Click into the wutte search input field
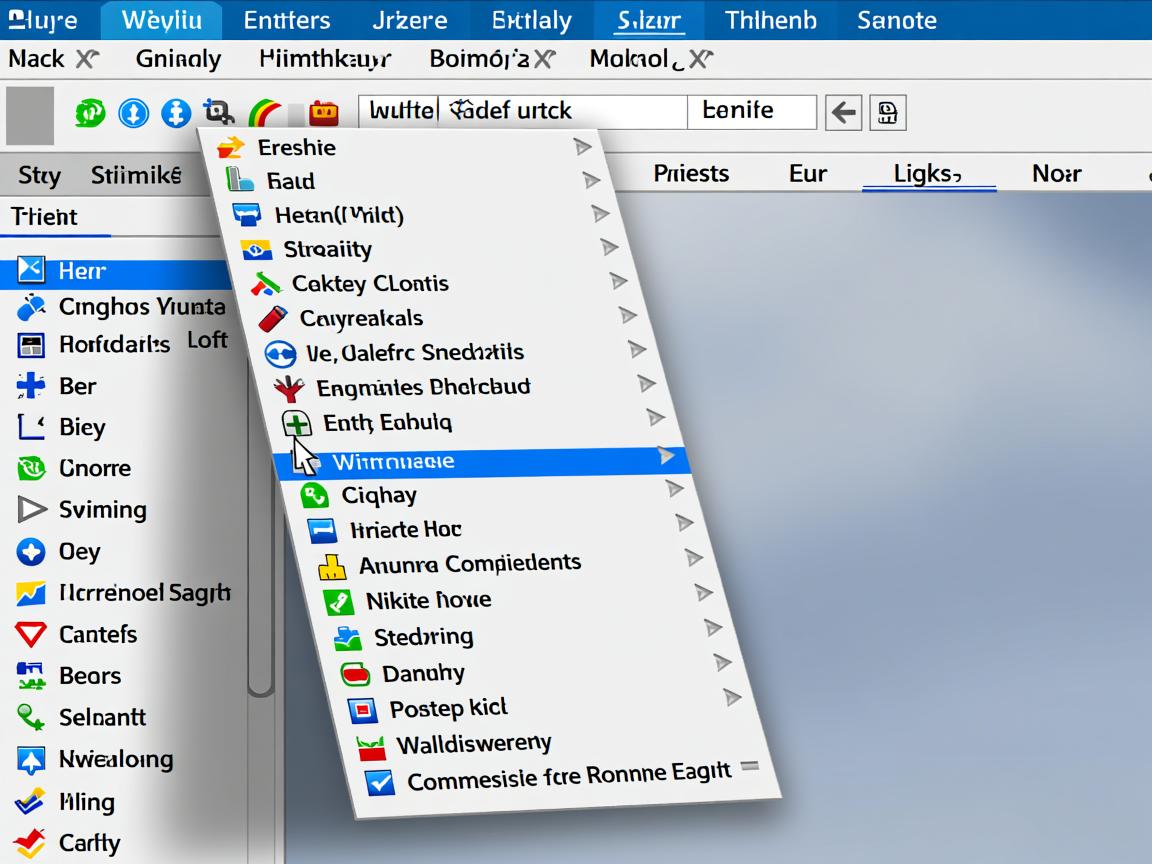1152x864 pixels. [x=520, y=111]
